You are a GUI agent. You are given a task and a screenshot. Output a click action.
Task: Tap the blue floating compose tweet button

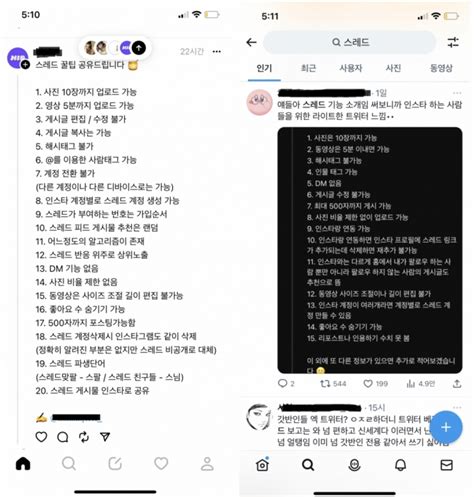[x=446, y=427]
